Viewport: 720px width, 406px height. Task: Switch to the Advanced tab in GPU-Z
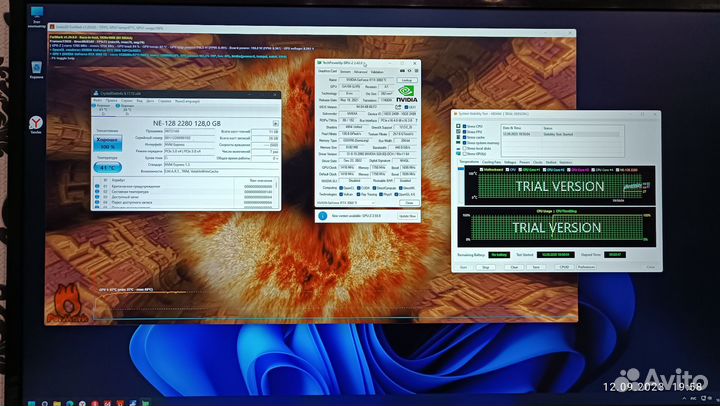point(360,72)
